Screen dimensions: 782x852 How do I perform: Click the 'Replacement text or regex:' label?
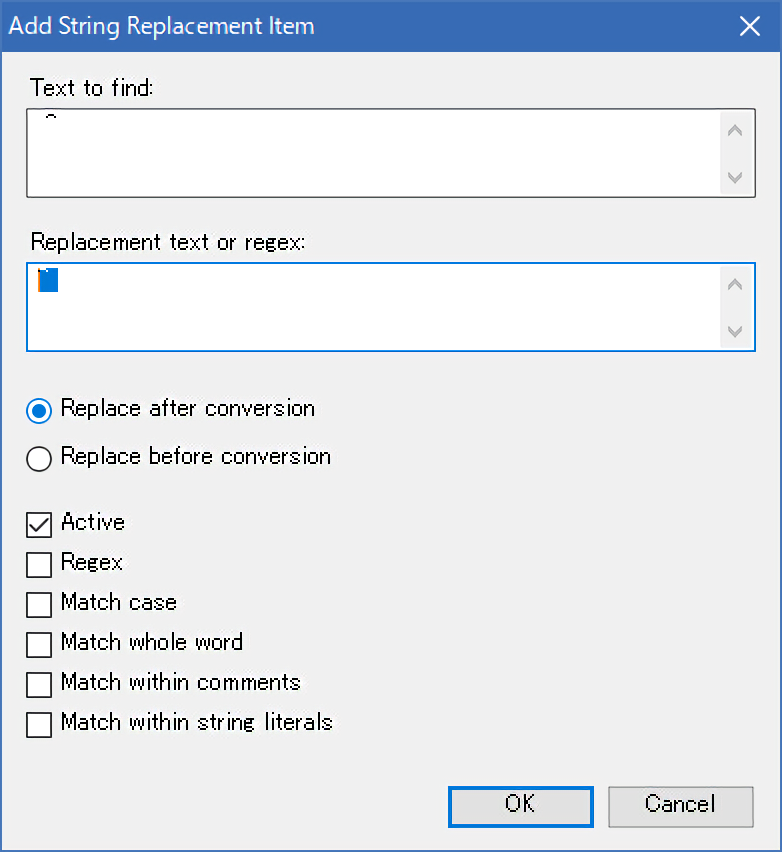coord(167,242)
